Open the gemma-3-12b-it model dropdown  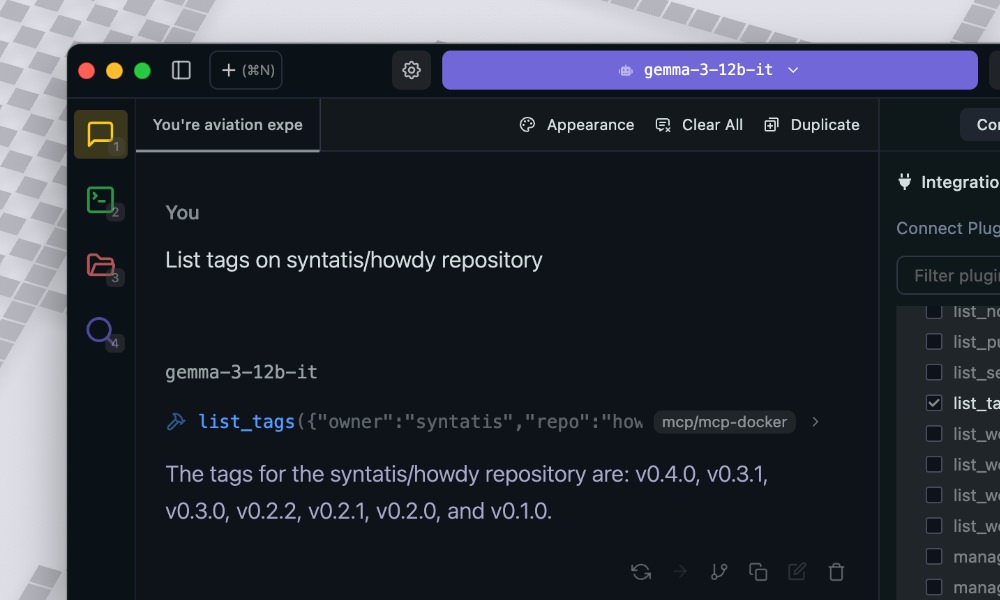coord(710,70)
